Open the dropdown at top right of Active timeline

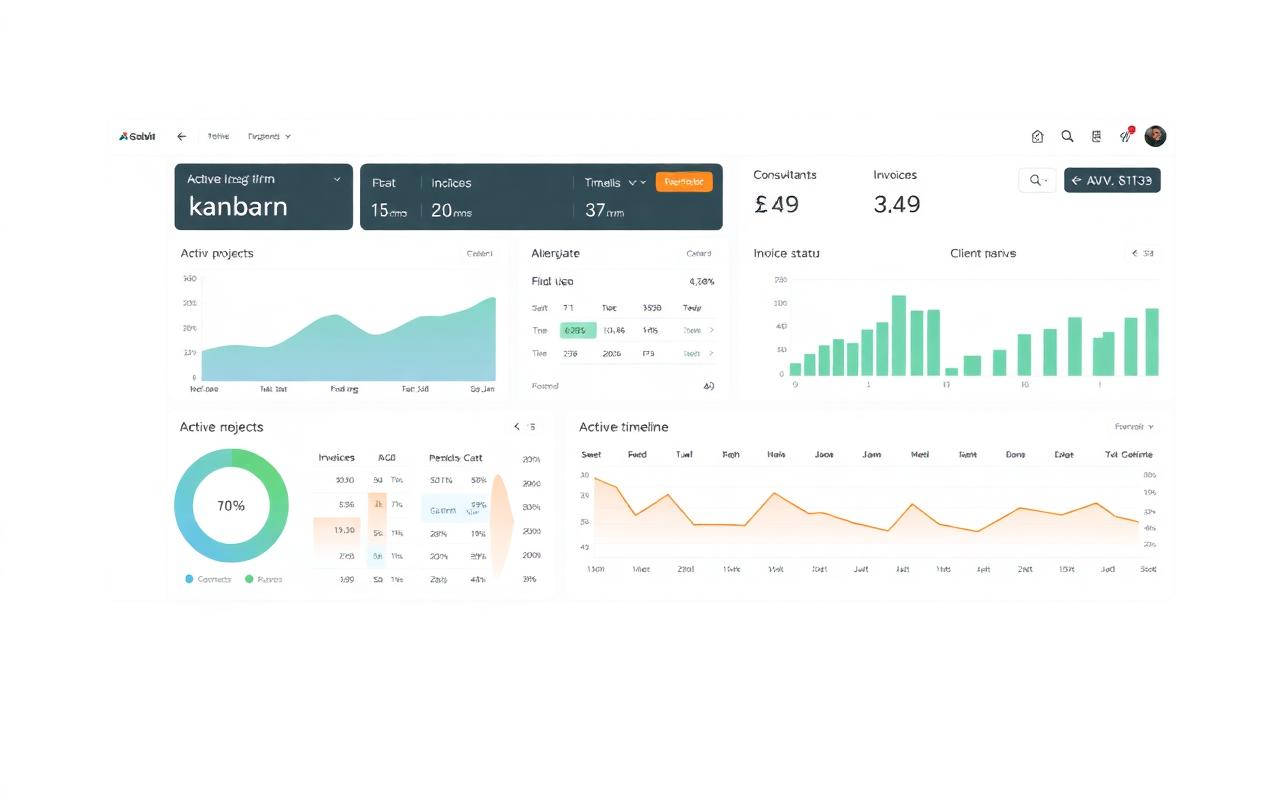tap(1134, 427)
